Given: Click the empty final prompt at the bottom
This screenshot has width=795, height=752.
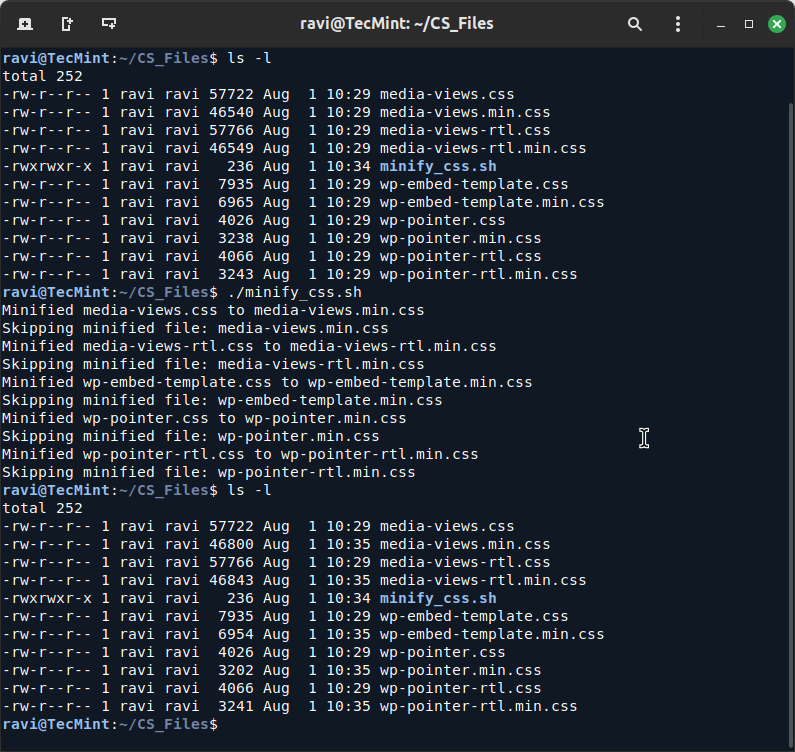Looking at the screenshot, I should [x=110, y=724].
